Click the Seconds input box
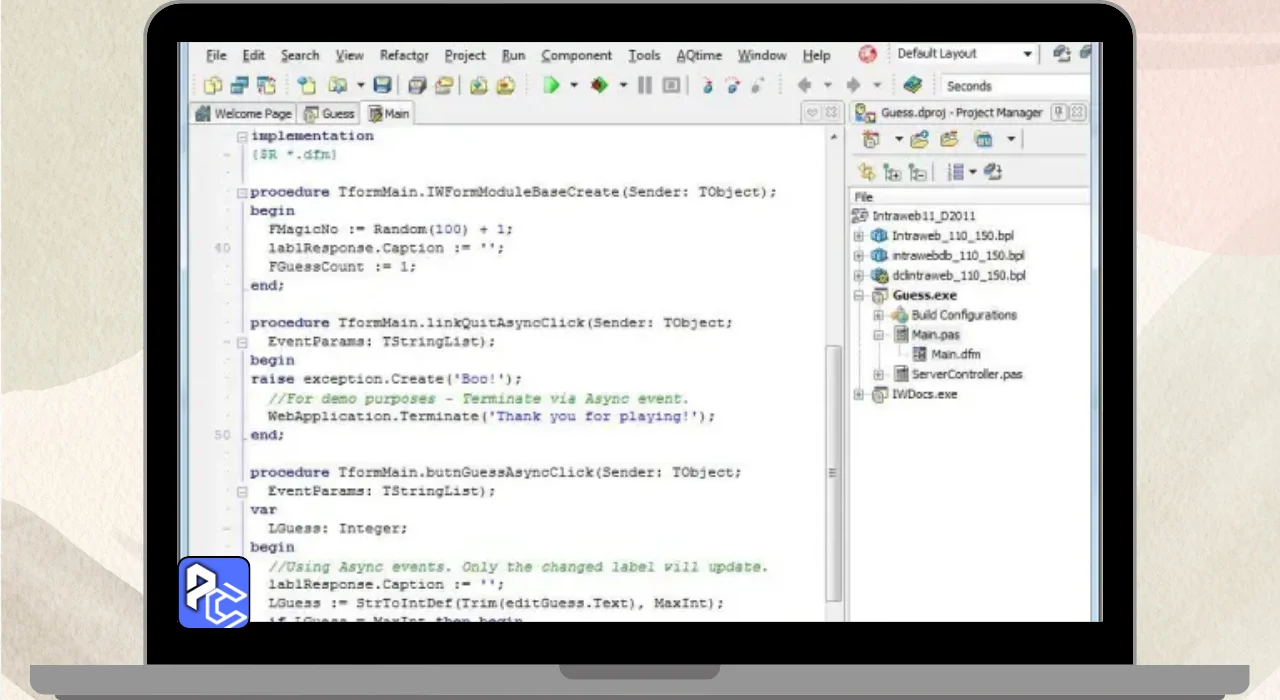The width and height of the screenshot is (1280, 700). (1010, 86)
